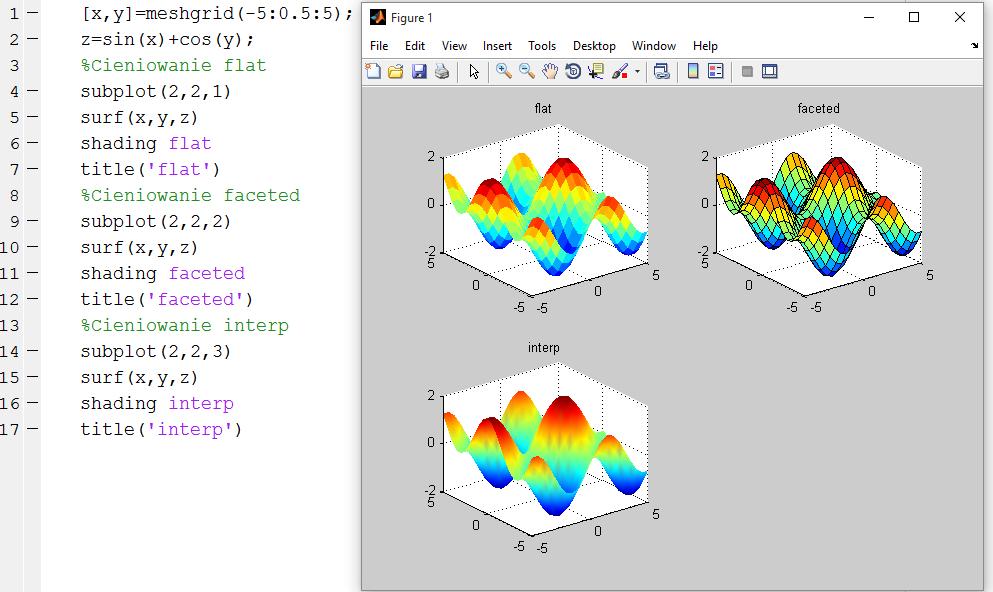This screenshot has height=592, width=993.
Task: Click the New Figure toolbar icon
Action: click(x=373, y=72)
